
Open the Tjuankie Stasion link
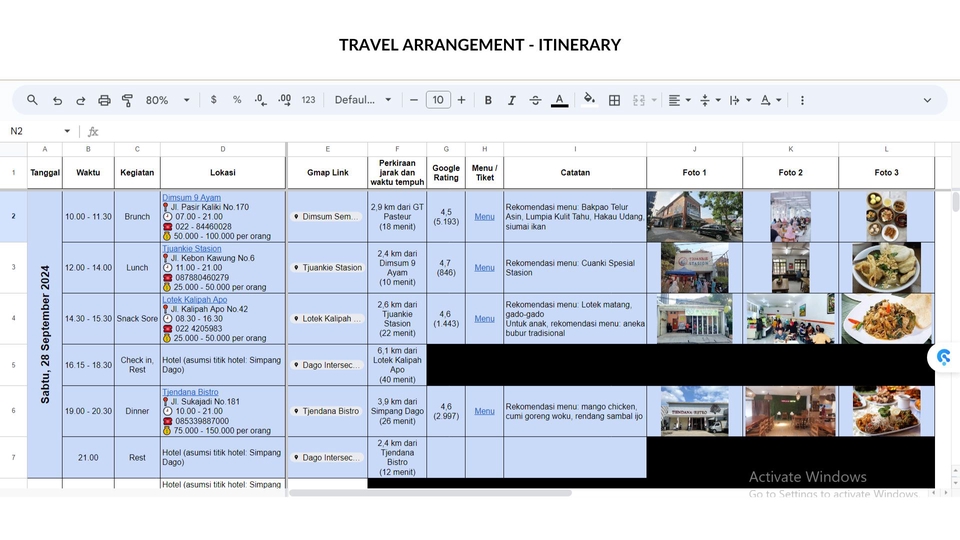pos(192,249)
